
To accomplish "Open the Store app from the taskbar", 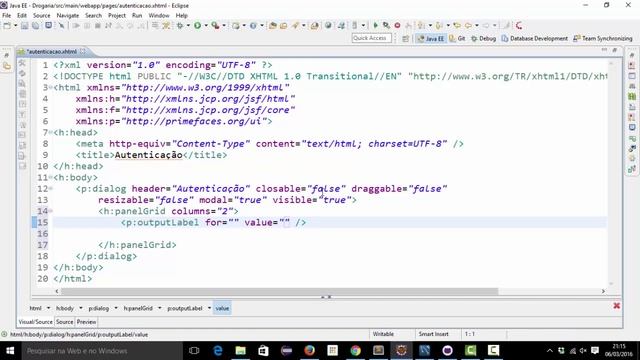I will coord(263,351).
